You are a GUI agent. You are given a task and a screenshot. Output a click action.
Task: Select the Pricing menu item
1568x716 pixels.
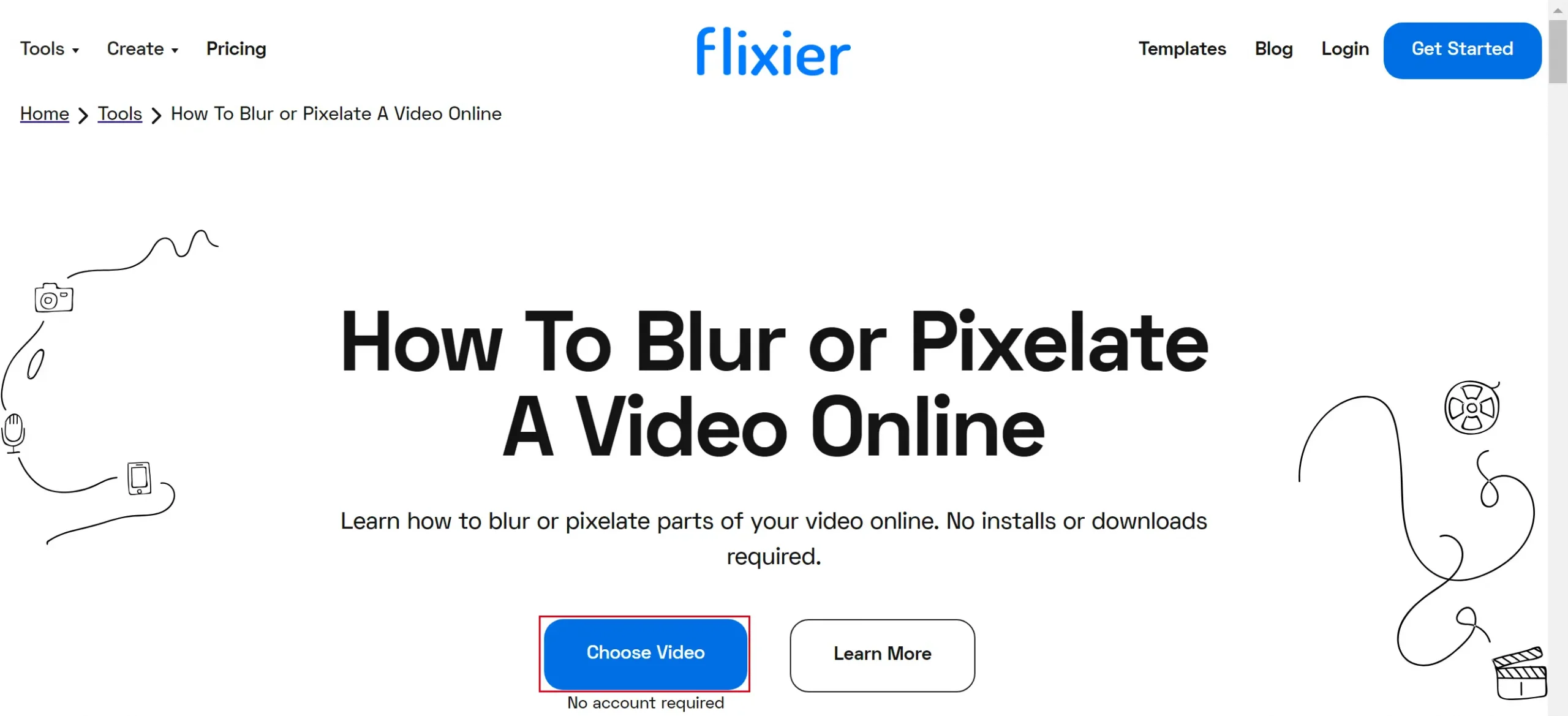pos(236,49)
